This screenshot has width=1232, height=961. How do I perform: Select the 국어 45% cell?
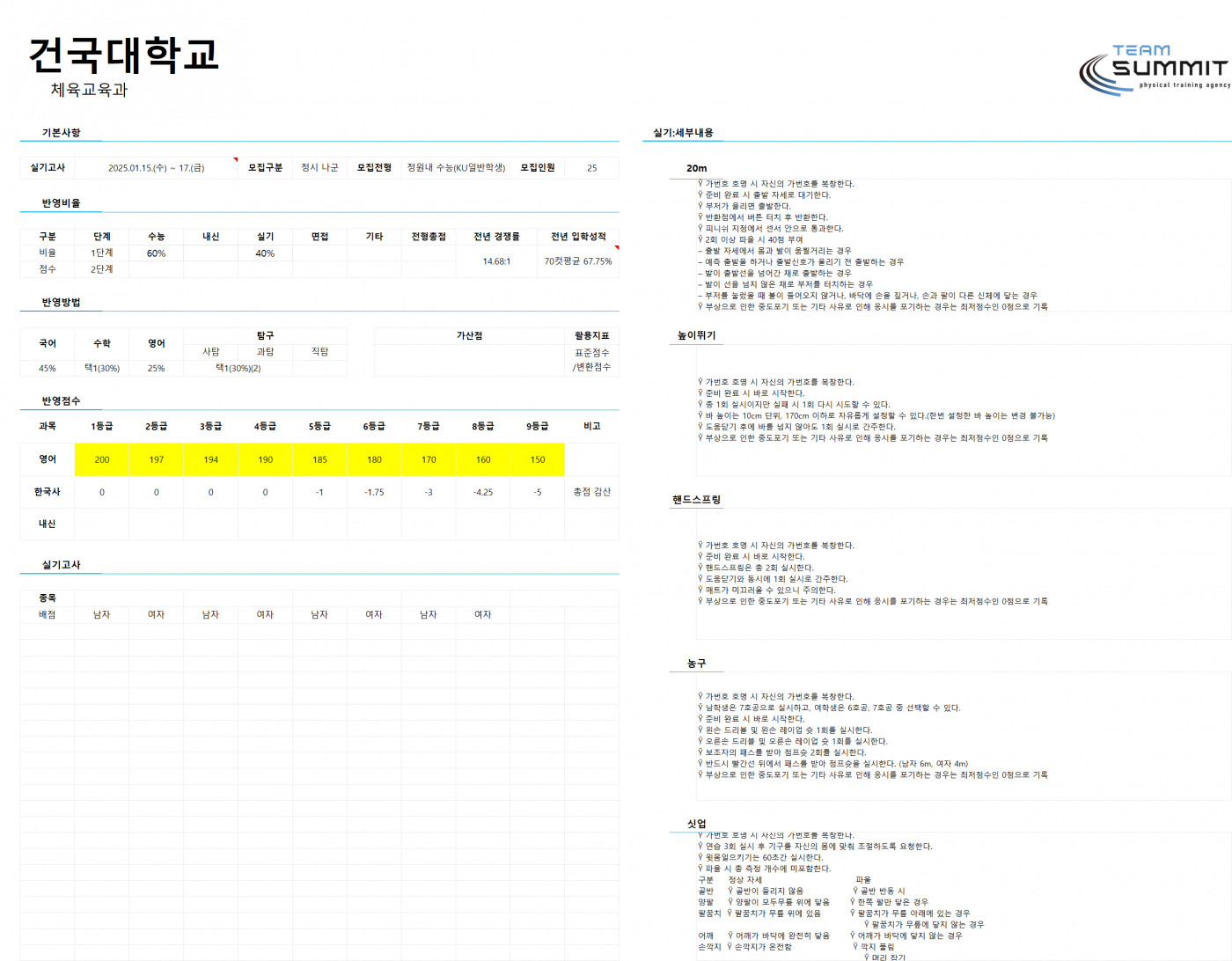pos(48,369)
